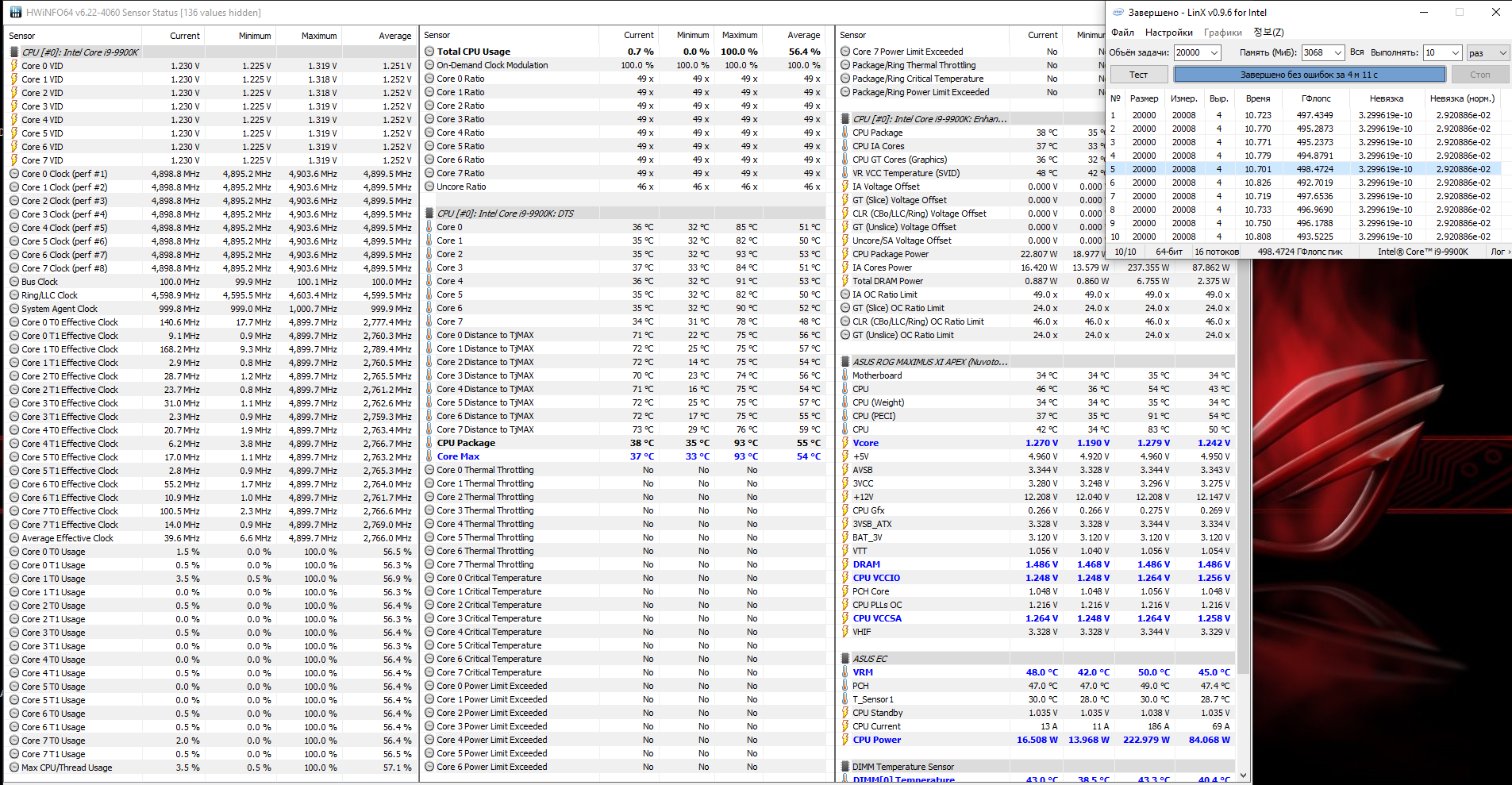Click the LinX title bar icon
This screenshot has width=1512, height=785.
coord(1118,13)
